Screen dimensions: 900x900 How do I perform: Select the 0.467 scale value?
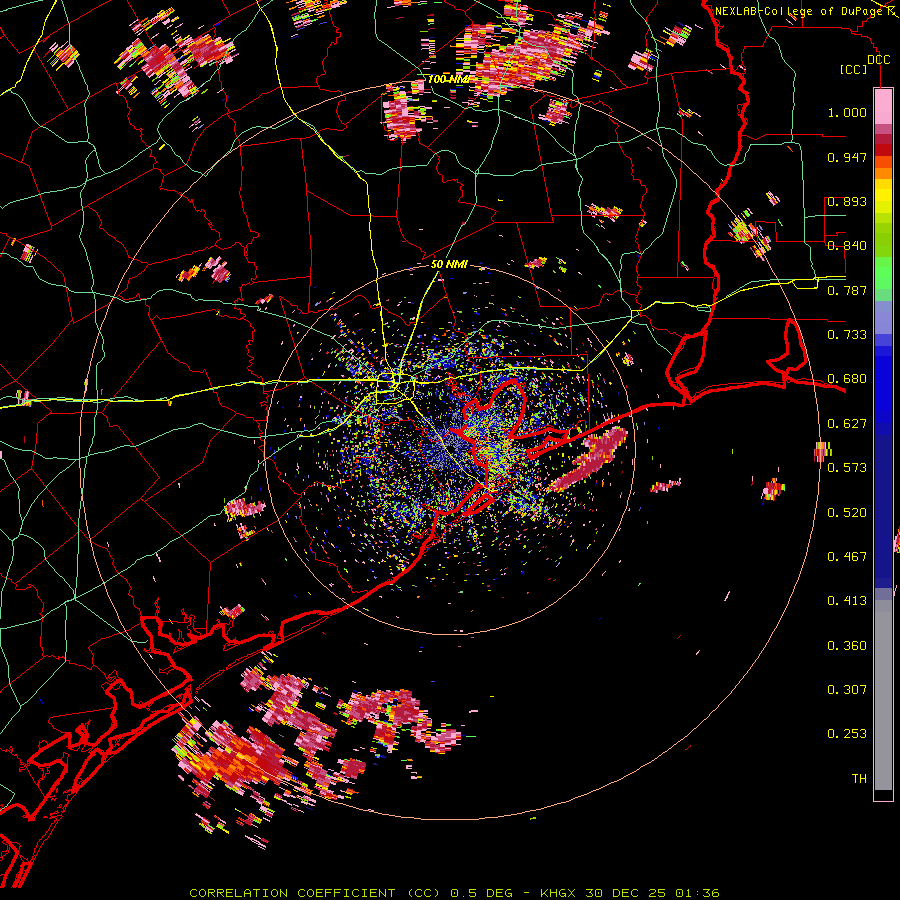pos(847,557)
